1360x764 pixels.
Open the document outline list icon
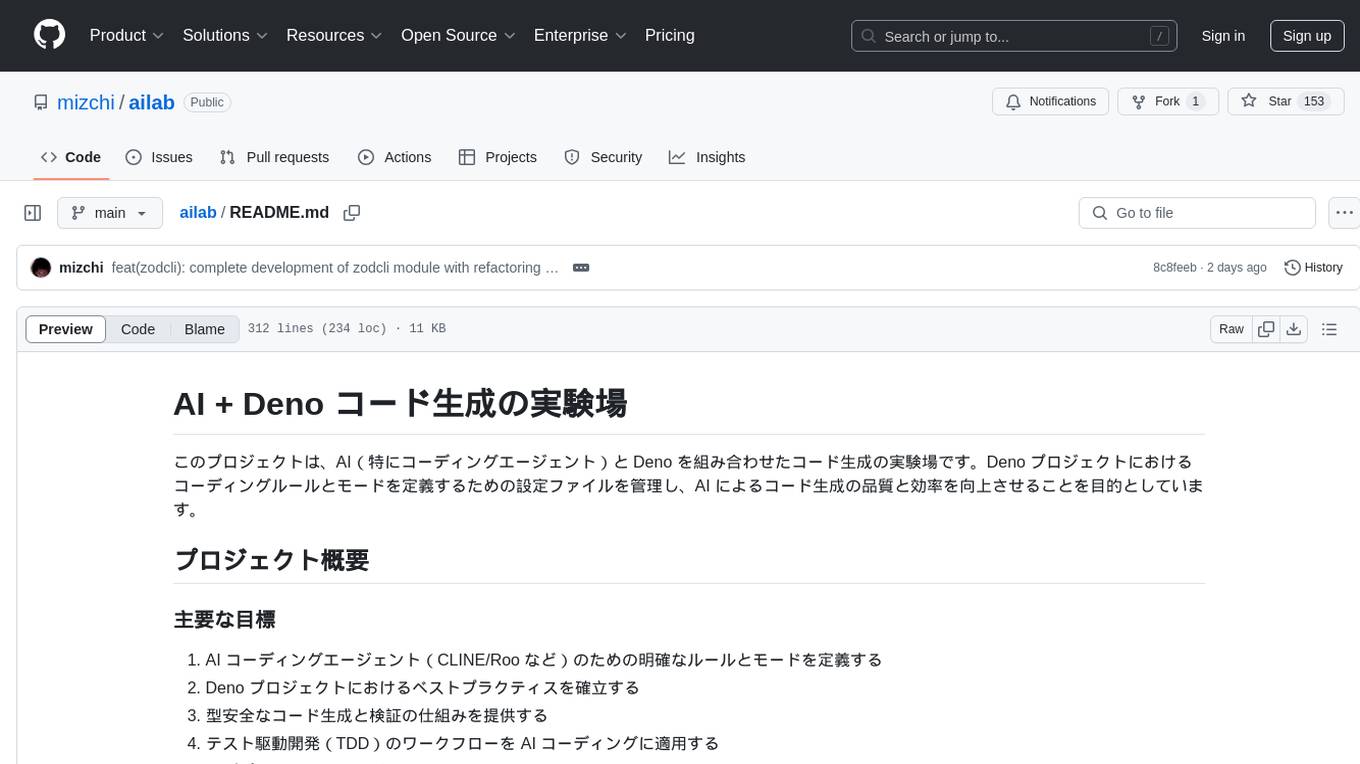1329,329
